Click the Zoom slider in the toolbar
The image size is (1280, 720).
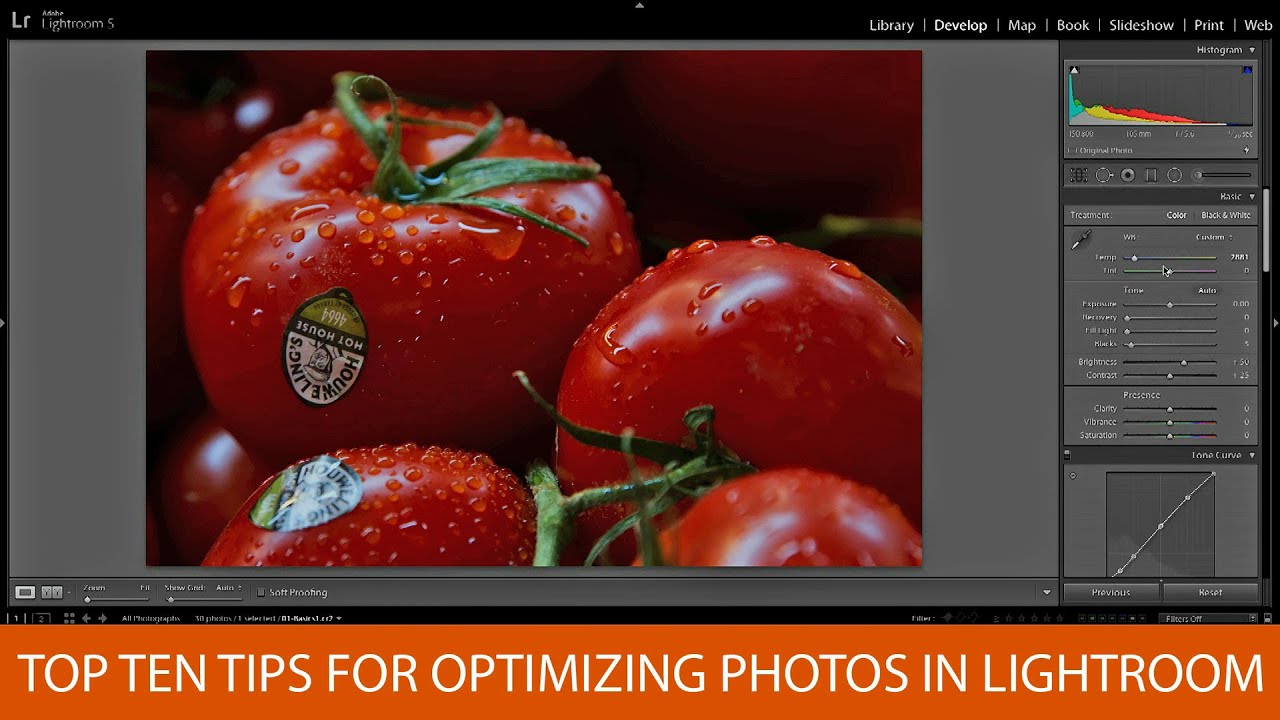pyautogui.click(x=116, y=599)
